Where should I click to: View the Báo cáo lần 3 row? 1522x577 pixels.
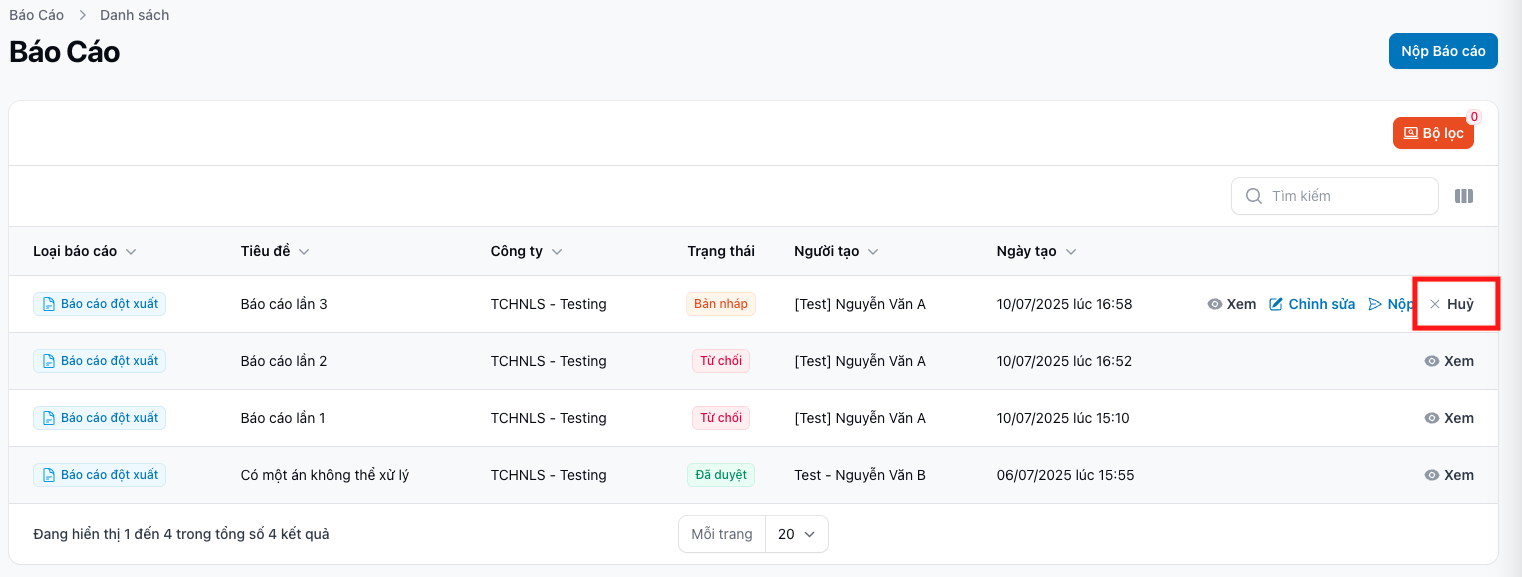(1232, 304)
